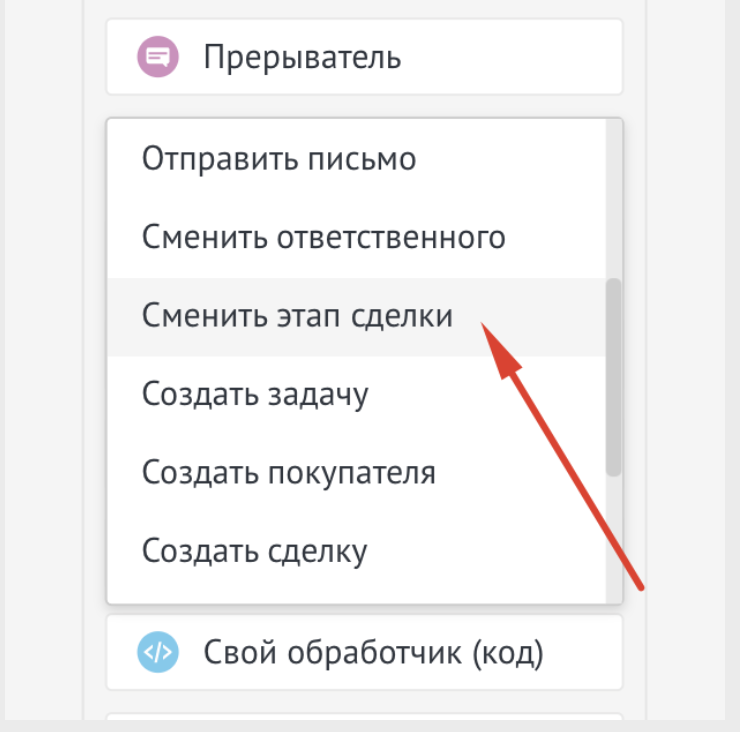Click the word "ответственного" in the second option

point(390,238)
